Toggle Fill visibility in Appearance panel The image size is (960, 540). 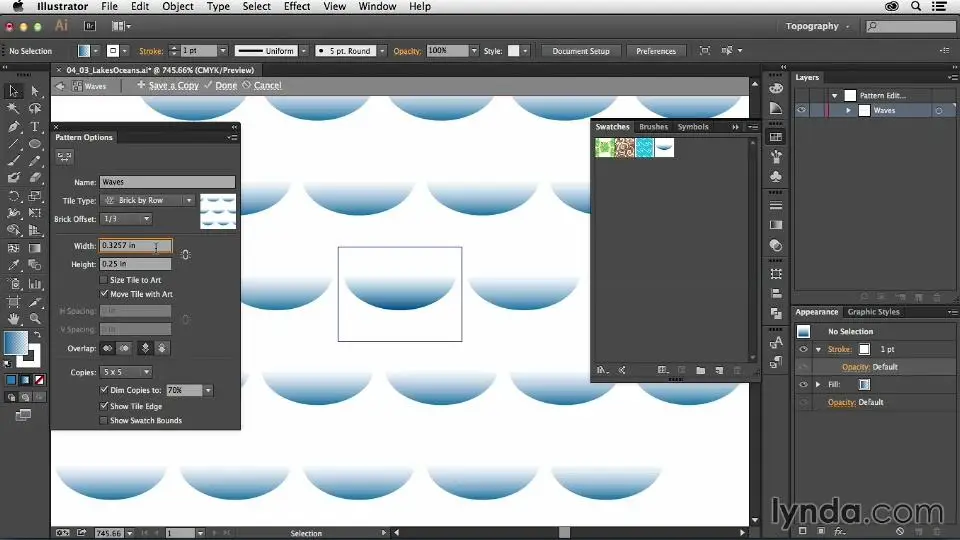(803, 384)
